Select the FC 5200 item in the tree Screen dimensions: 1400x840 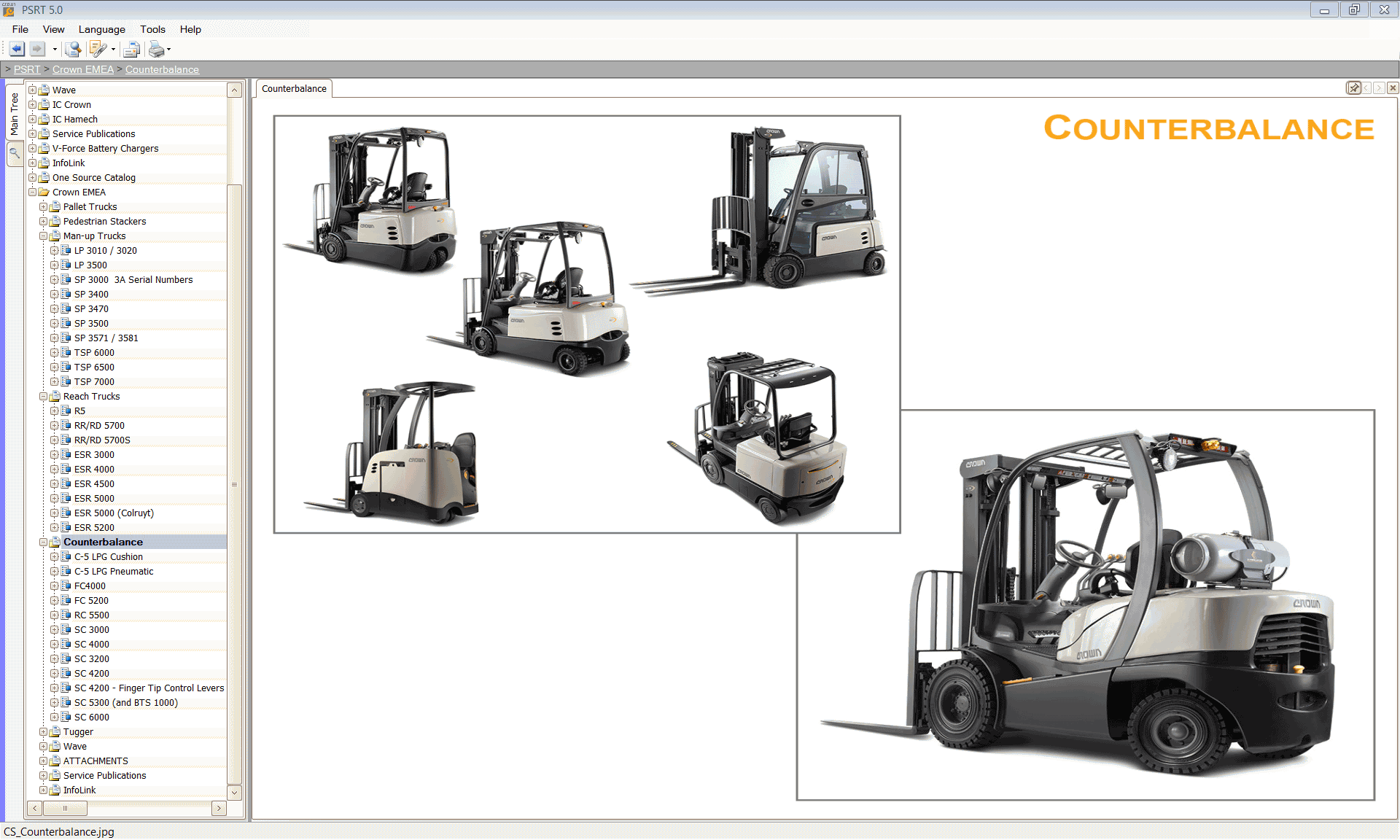coord(92,600)
